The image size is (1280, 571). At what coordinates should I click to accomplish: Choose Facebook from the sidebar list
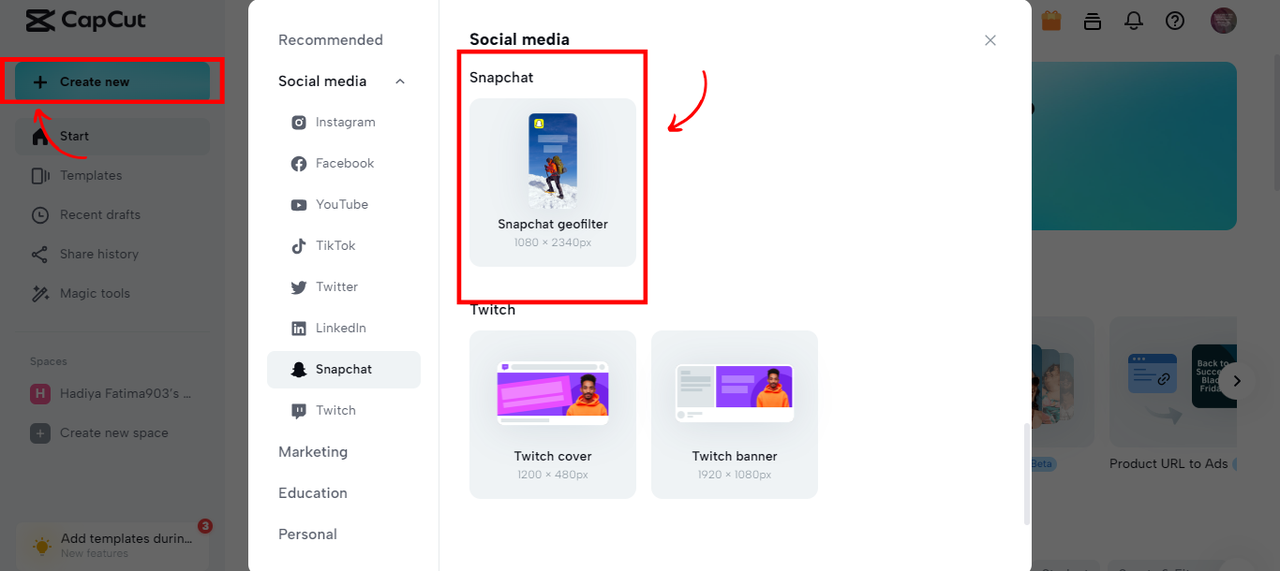(x=344, y=163)
